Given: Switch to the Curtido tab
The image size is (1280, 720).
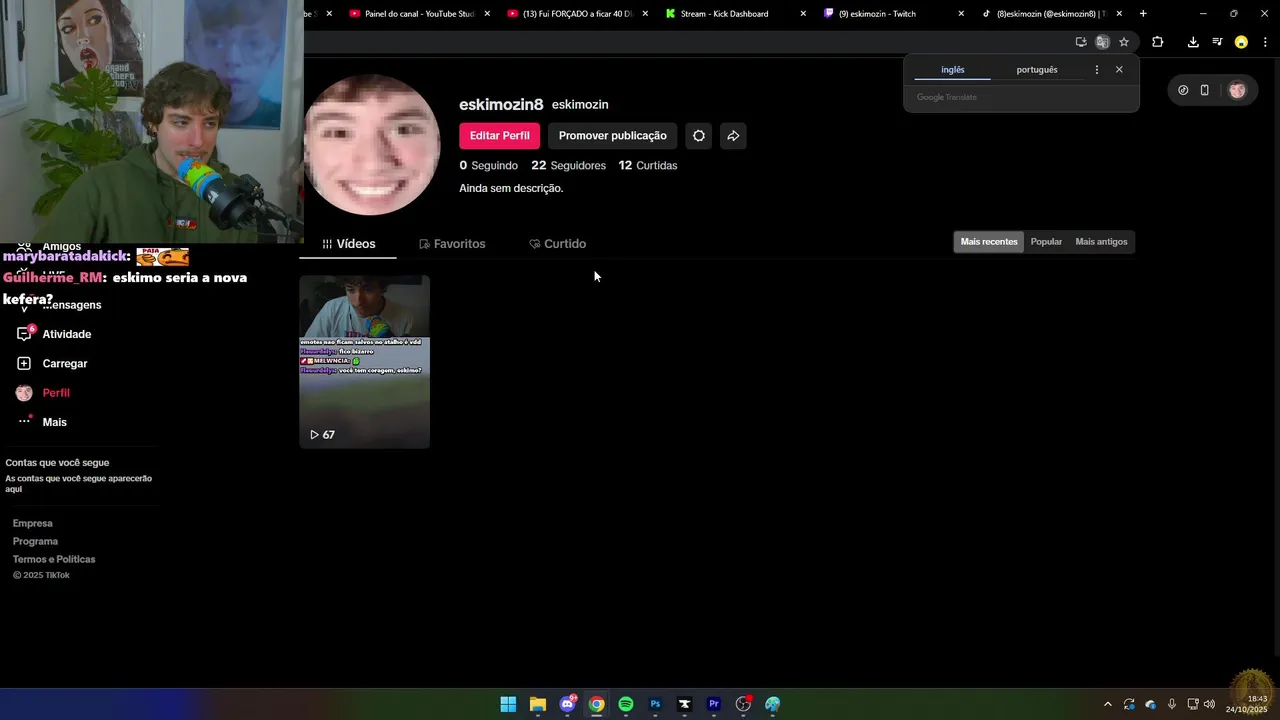Looking at the screenshot, I should [557, 244].
